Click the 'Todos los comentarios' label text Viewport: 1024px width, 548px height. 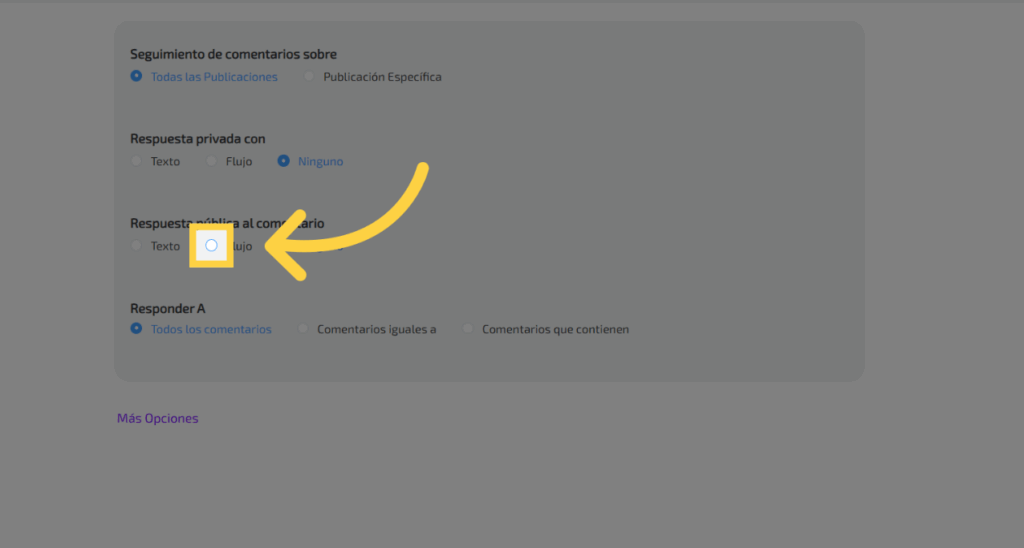pos(211,329)
